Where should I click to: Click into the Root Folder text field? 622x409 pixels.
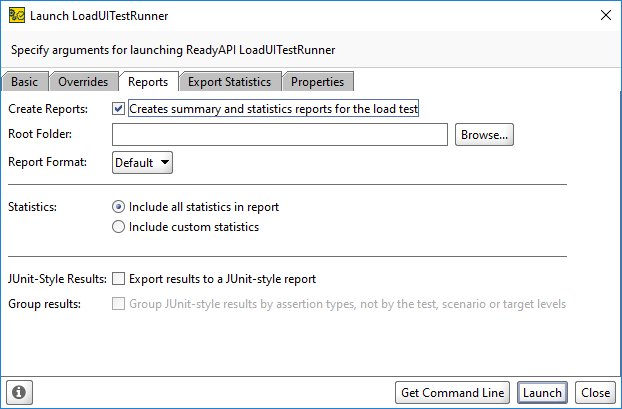[280, 134]
